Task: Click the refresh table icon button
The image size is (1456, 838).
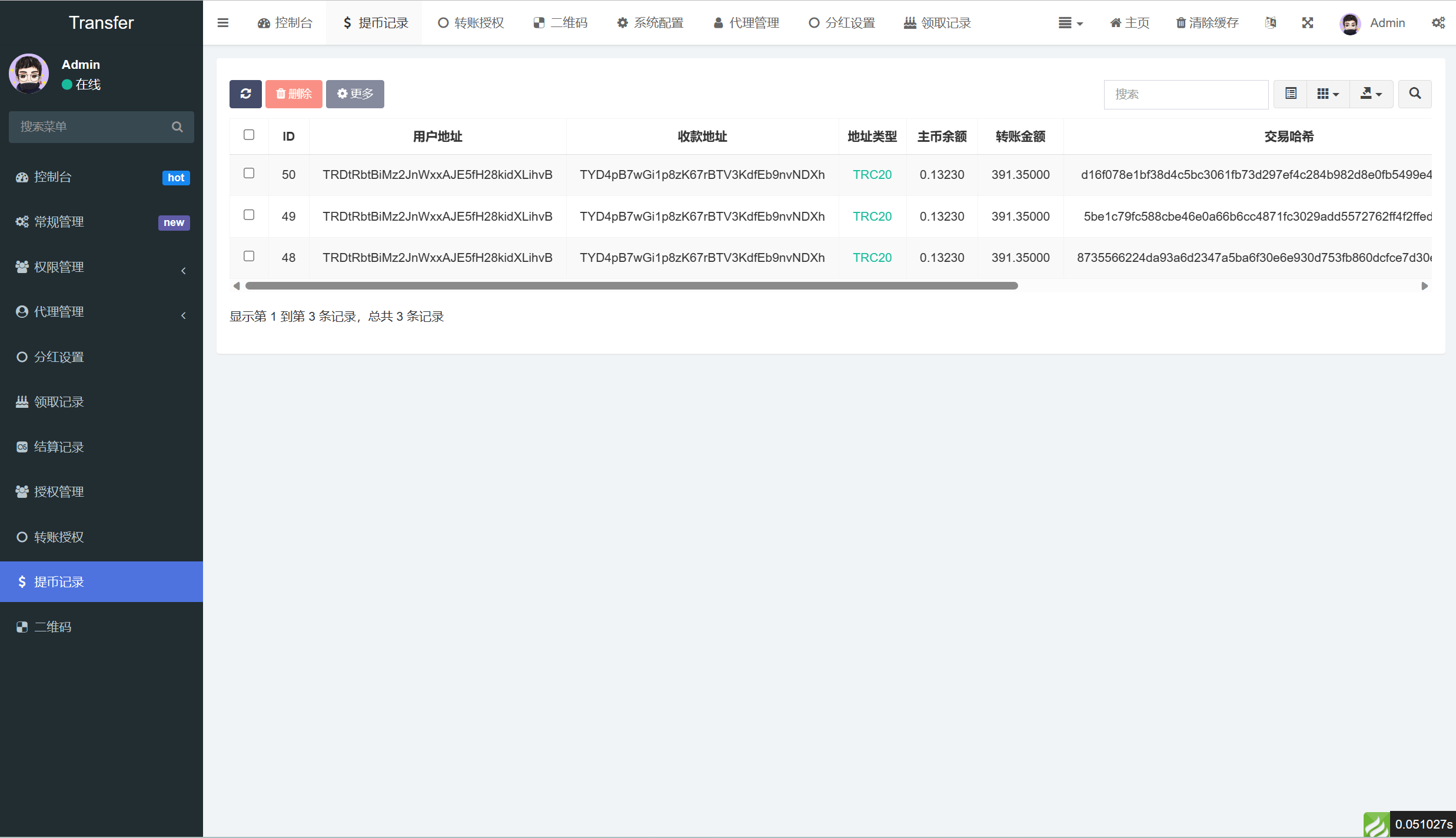Action: point(245,94)
